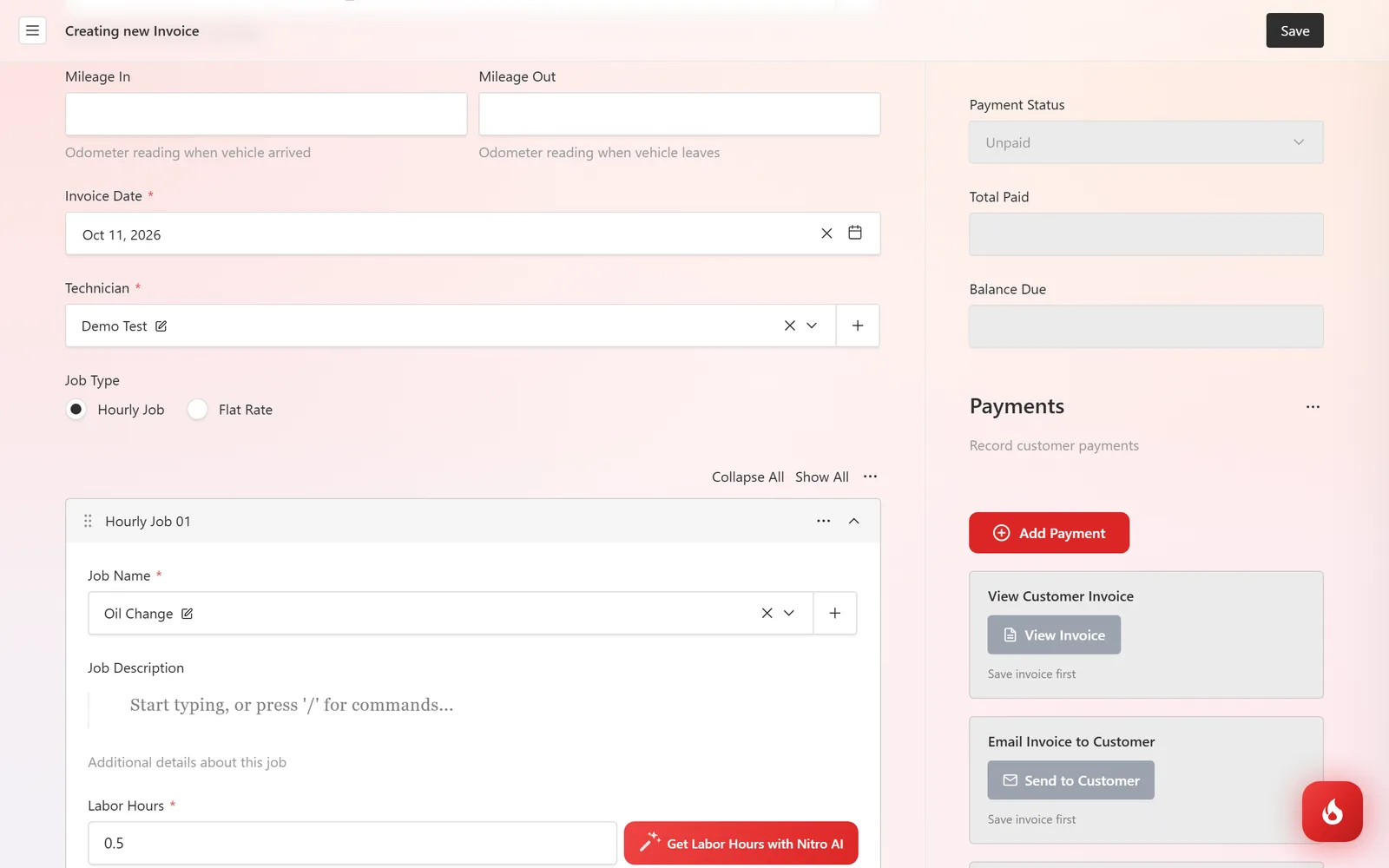Save the new invoice
Image resolution: width=1389 pixels, height=868 pixels.
tap(1294, 30)
